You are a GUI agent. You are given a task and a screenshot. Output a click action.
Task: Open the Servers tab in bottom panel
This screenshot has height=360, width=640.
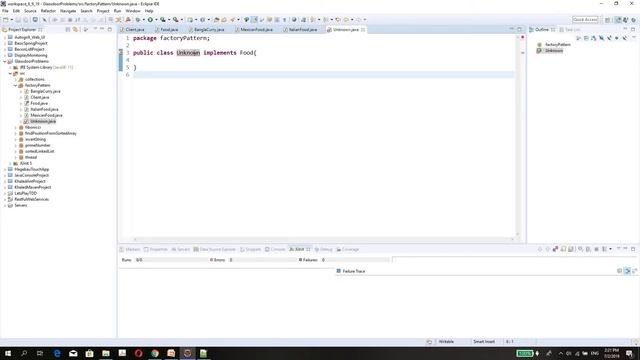(x=180, y=249)
